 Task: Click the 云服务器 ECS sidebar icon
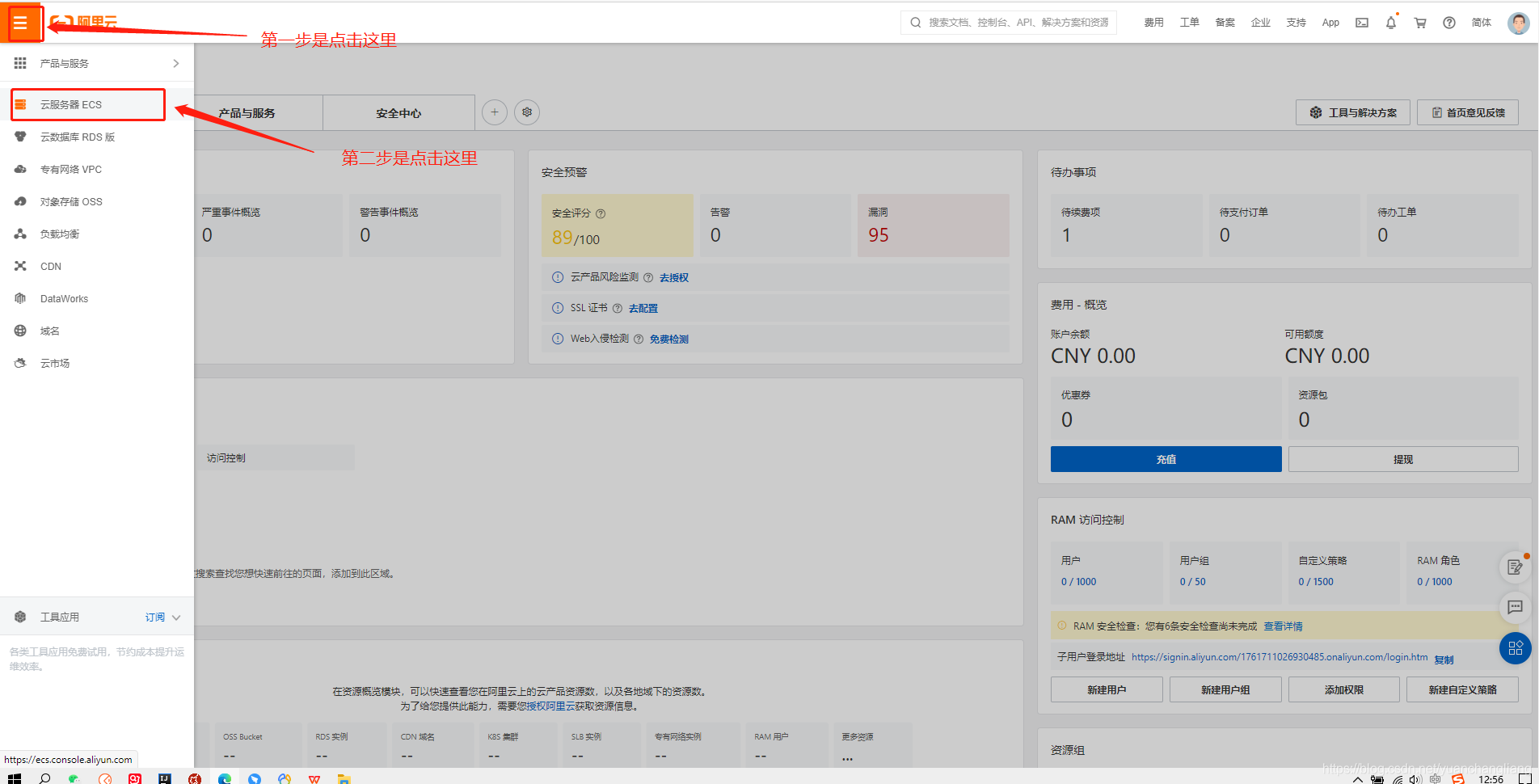click(21, 104)
